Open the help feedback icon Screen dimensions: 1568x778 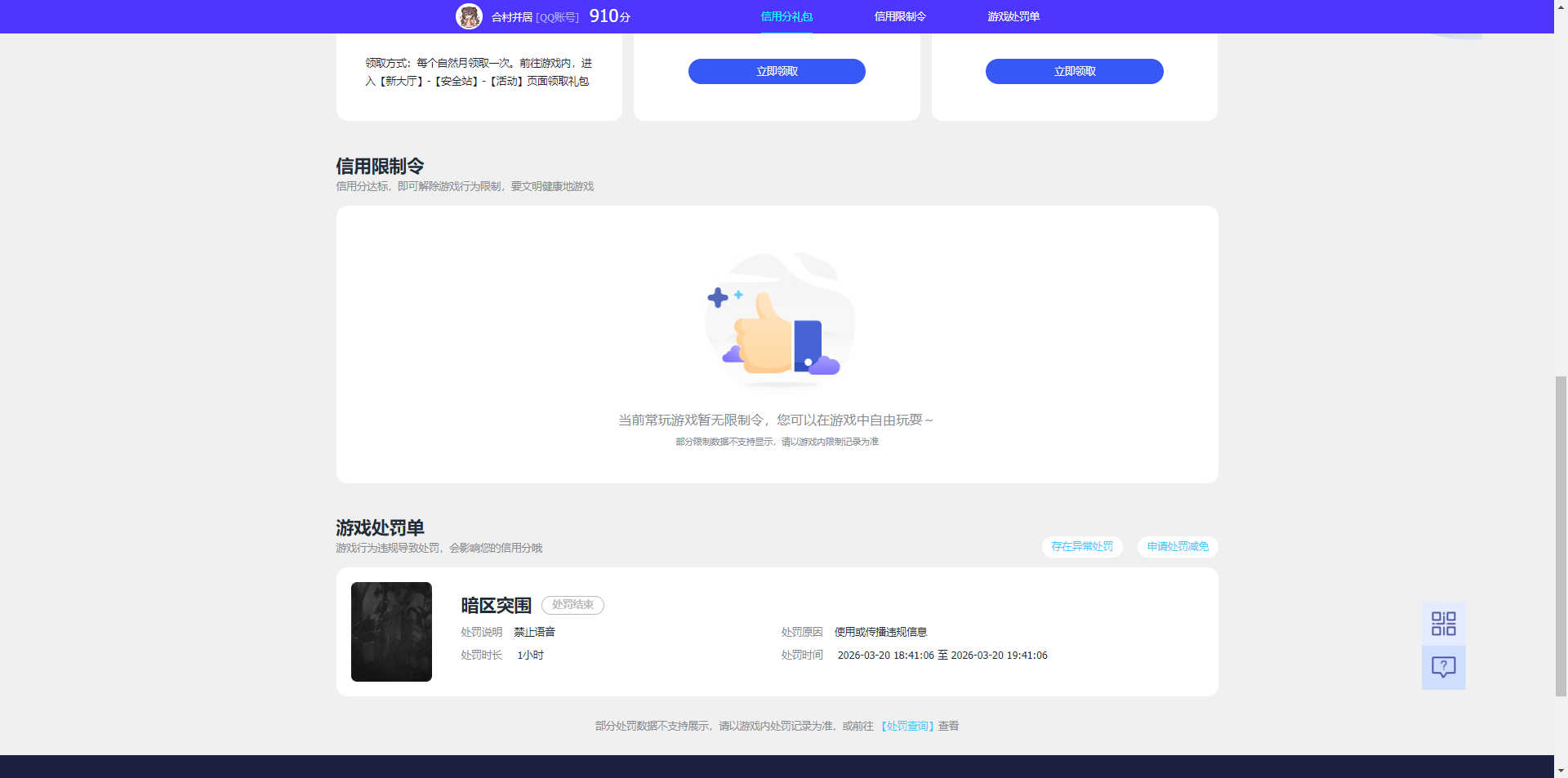(1443, 668)
